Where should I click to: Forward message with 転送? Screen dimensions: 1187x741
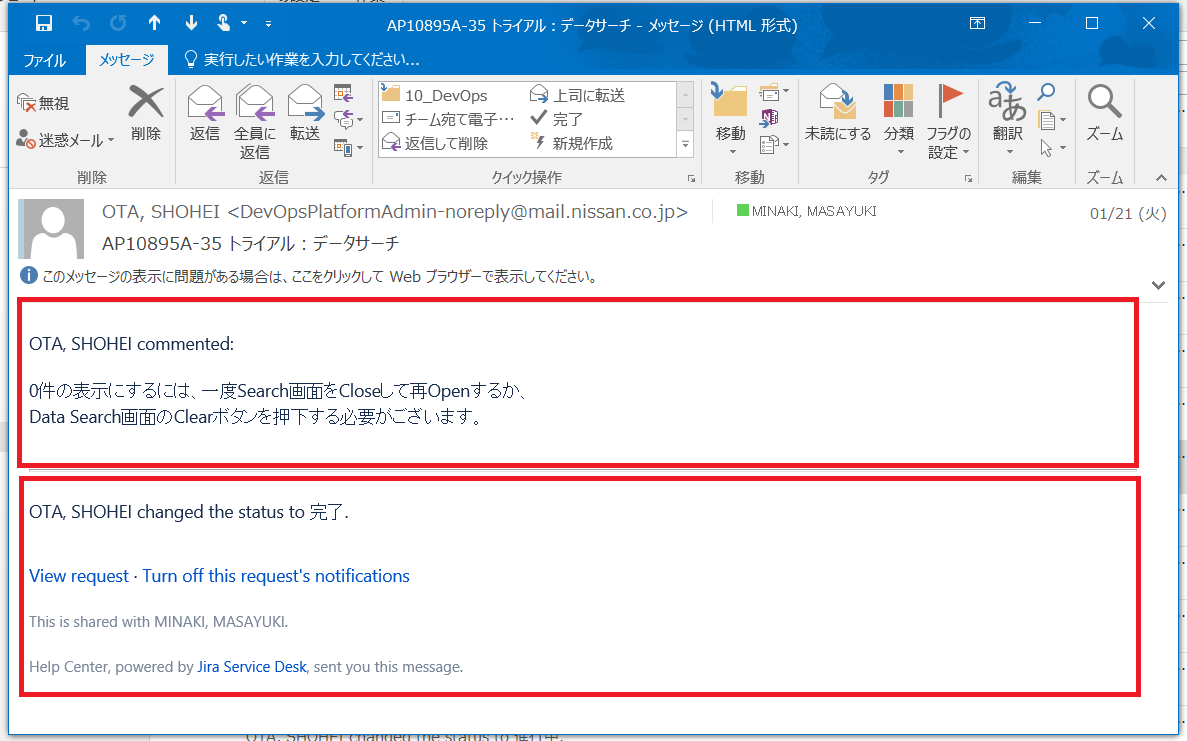click(x=305, y=114)
